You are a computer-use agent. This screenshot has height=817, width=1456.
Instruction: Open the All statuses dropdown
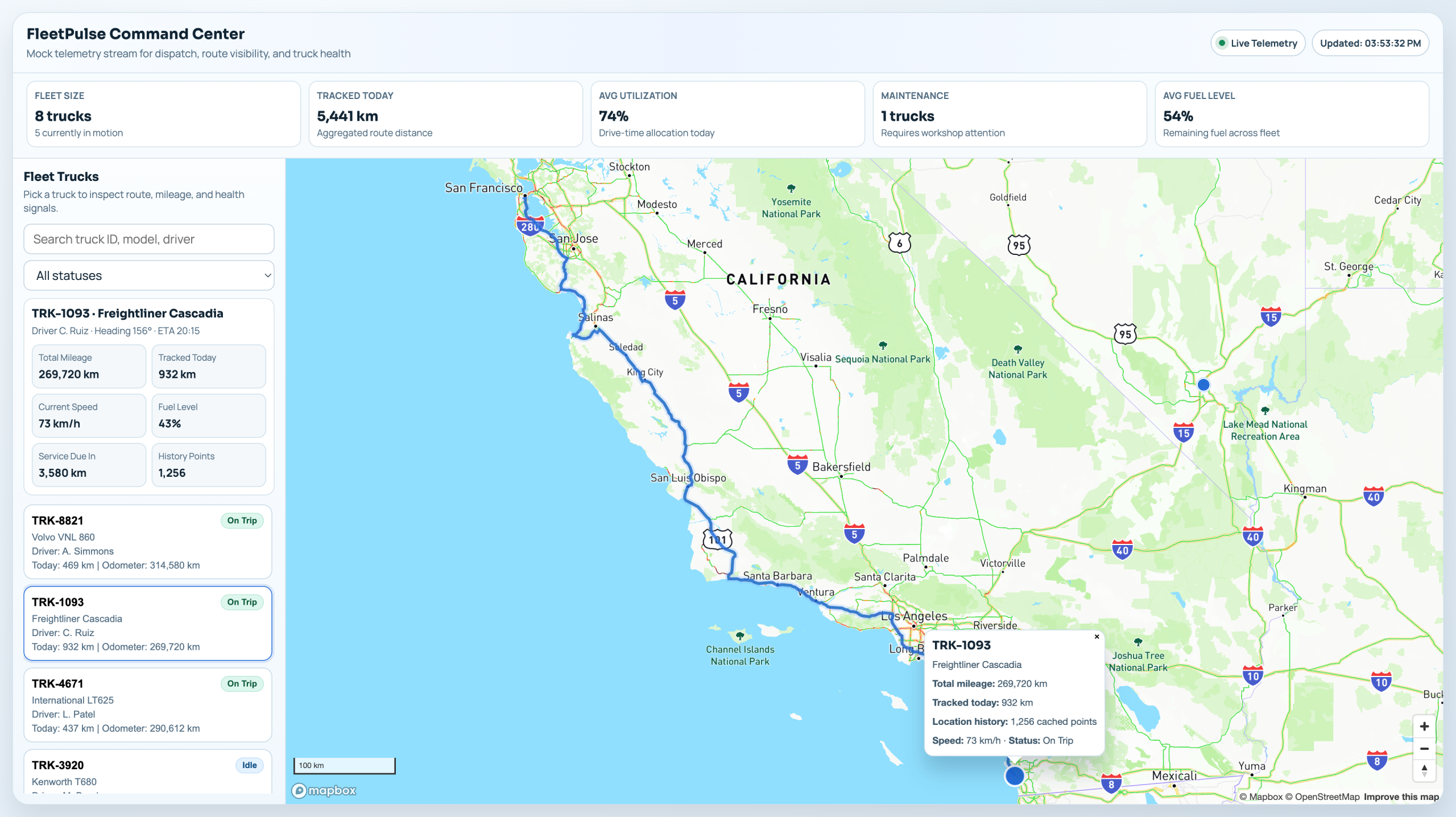click(x=148, y=275)
